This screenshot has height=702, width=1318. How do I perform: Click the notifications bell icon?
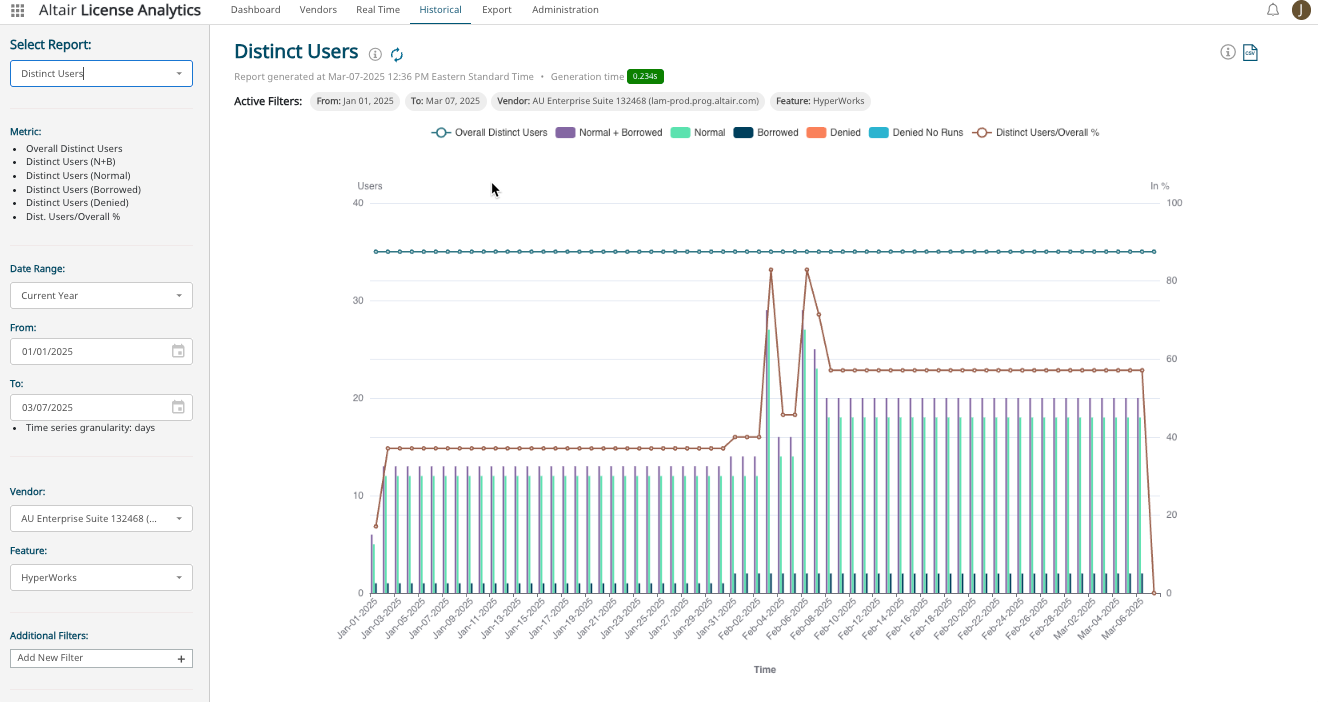(1273, 10)
